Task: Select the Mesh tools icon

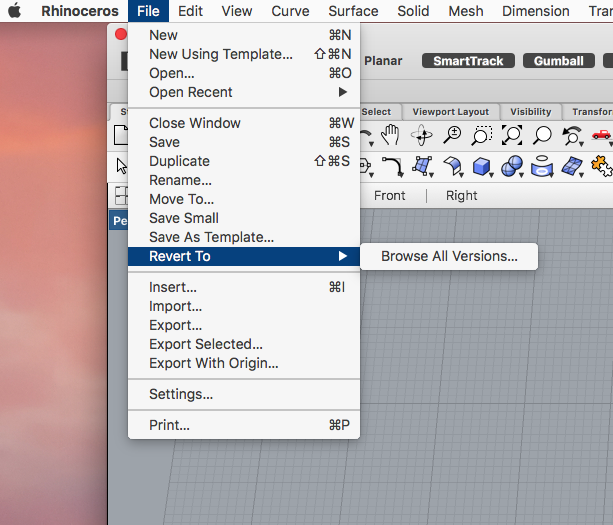Action: point(572,166)
